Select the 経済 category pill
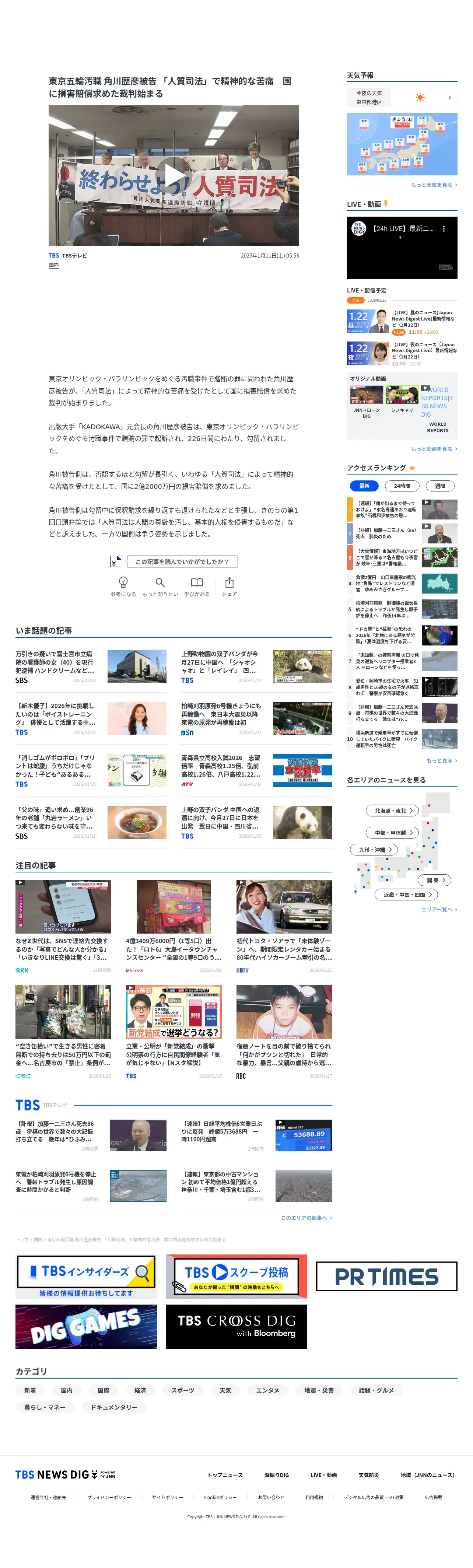Image resolution: width=473 pixels, height=1568 pixels. [140, 1390]
